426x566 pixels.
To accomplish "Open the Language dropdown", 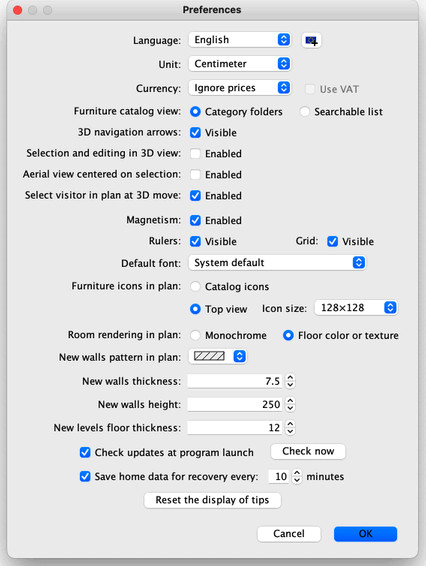I will [x=239, y=40].
